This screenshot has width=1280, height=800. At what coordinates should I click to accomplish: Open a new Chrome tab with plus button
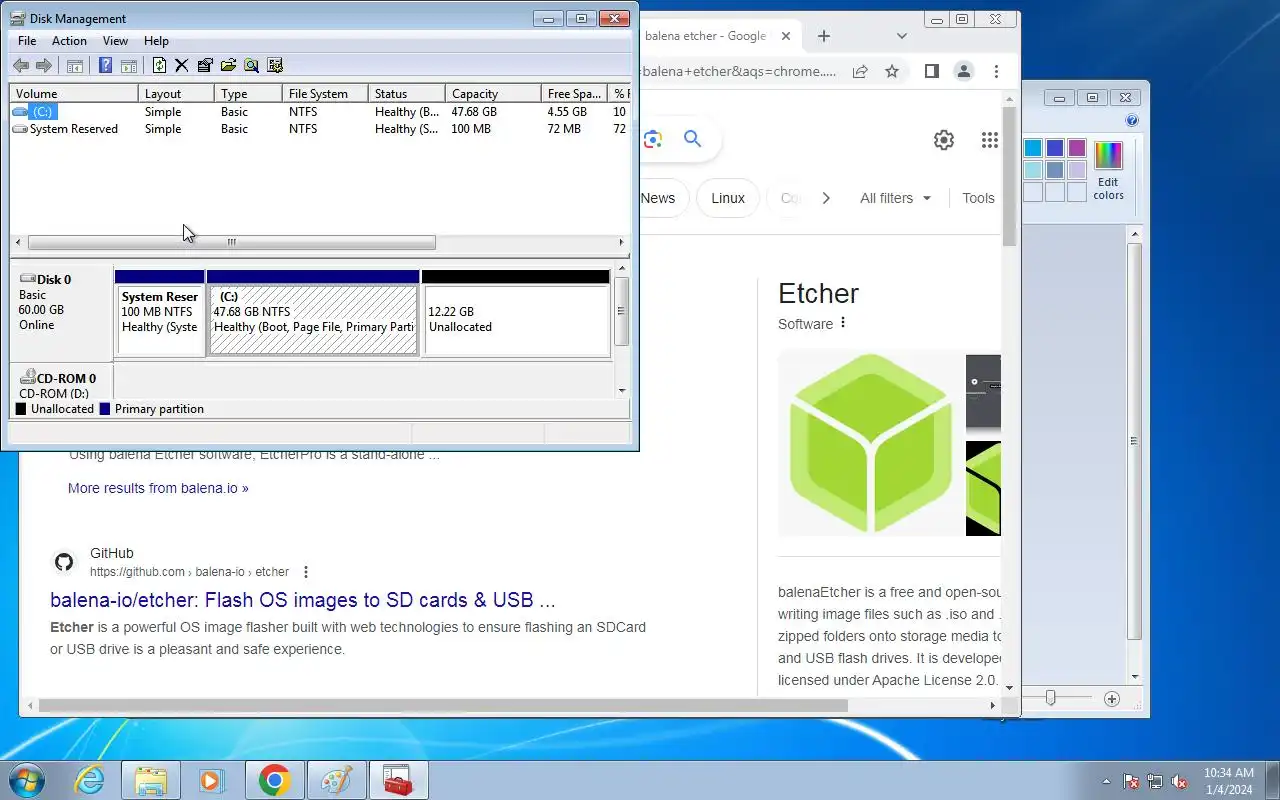[x=824, y=36]
